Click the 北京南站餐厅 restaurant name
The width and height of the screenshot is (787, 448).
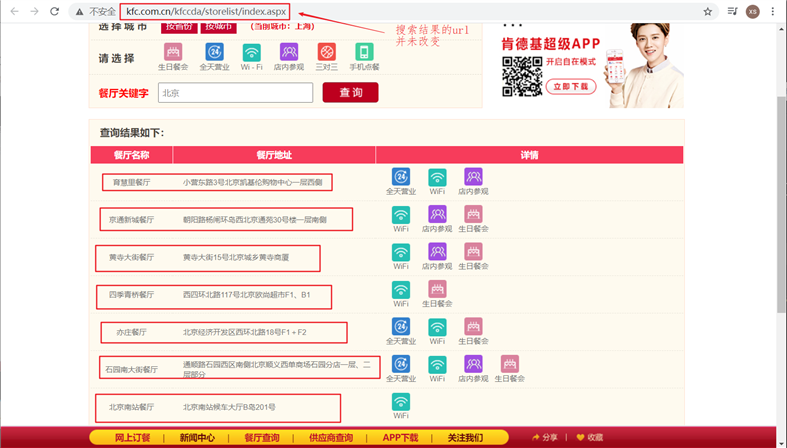coord(132,407)
